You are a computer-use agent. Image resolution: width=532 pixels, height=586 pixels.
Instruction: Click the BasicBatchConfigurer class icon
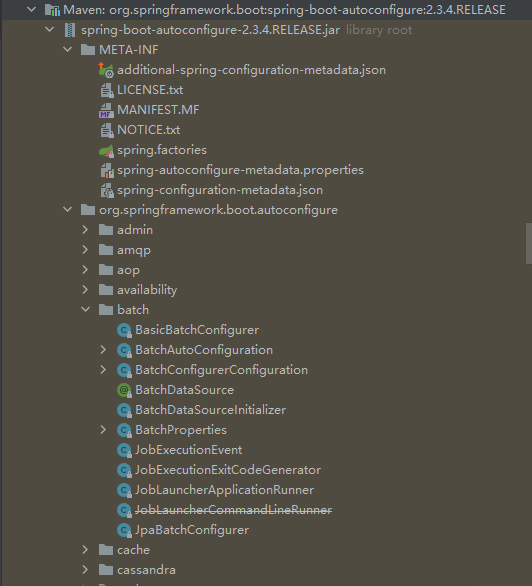[x=124, y=330]
